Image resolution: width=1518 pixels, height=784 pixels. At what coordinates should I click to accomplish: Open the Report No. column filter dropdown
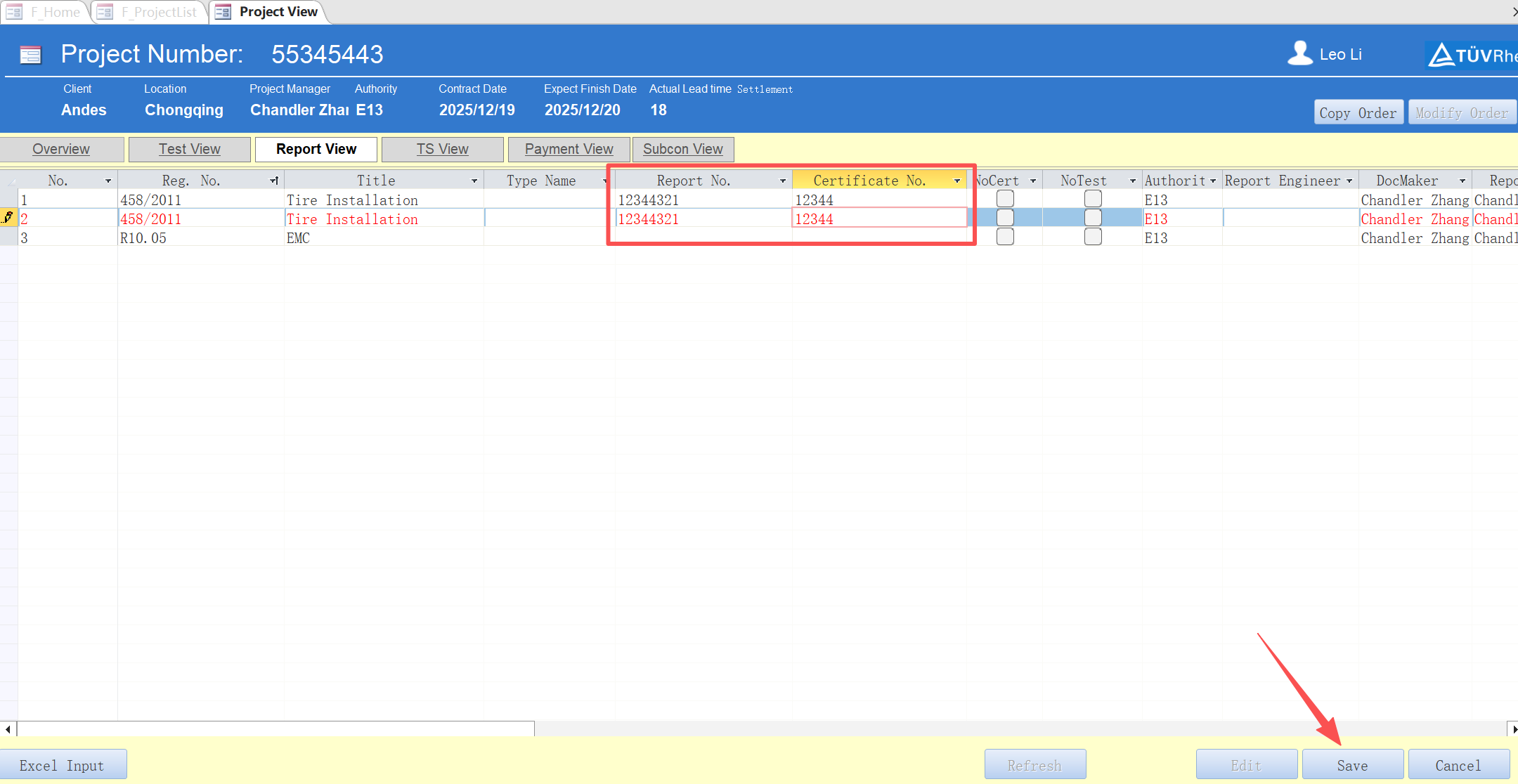coord(782,181)
